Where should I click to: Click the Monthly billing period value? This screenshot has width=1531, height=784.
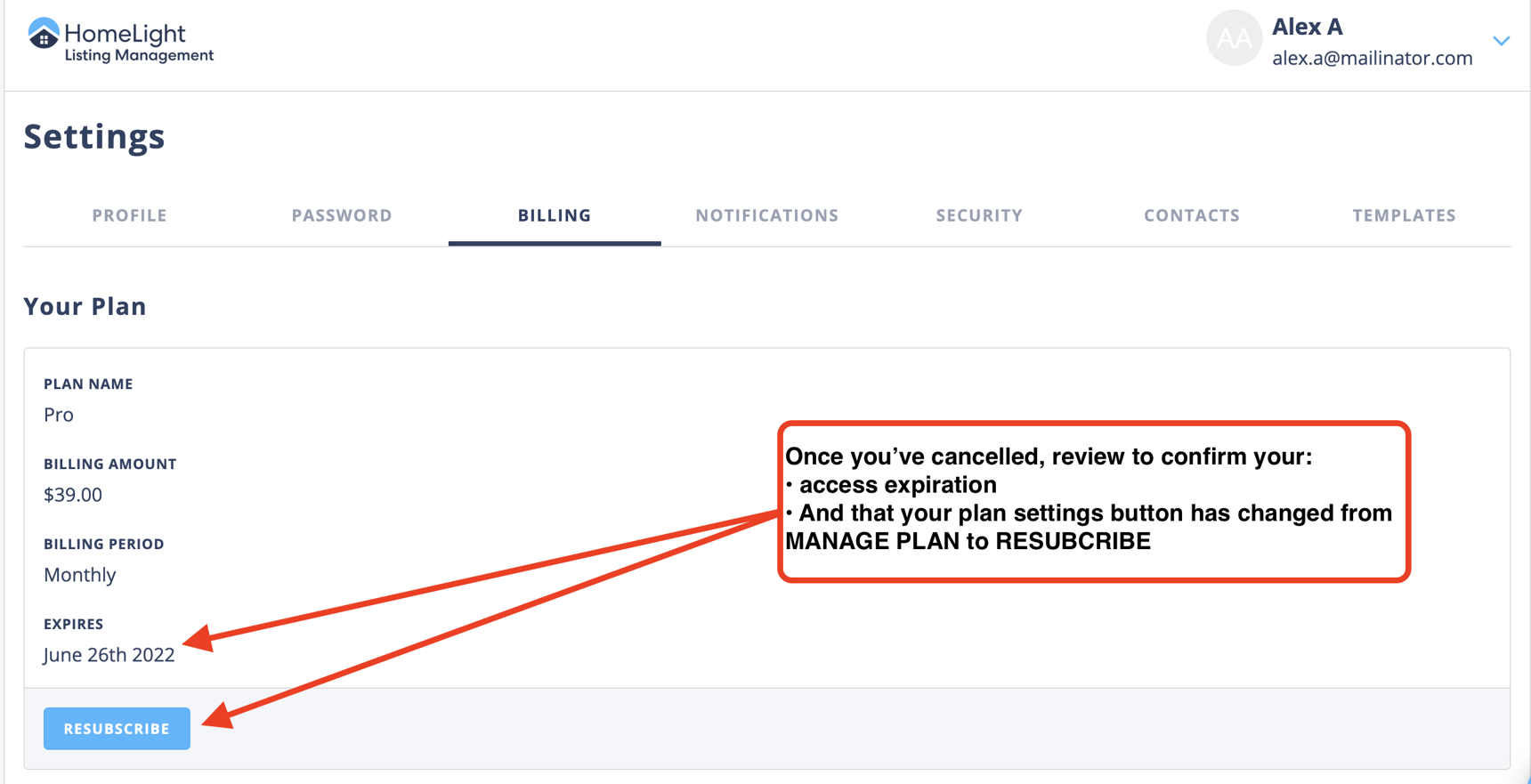coord(80,575)
